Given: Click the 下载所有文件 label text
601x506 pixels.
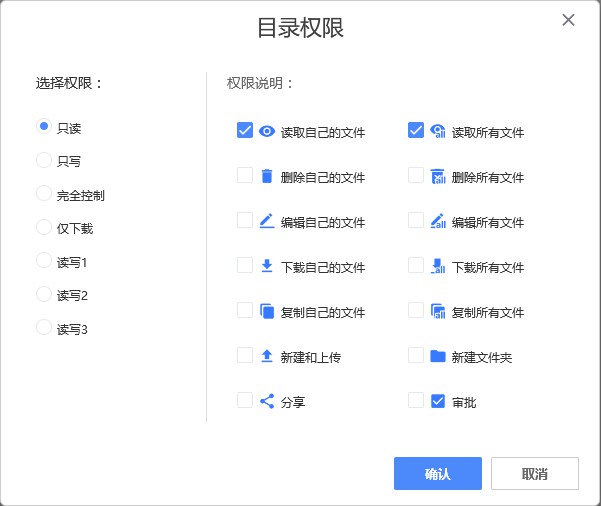Looking at the screenshot, I should click(488, 267).
